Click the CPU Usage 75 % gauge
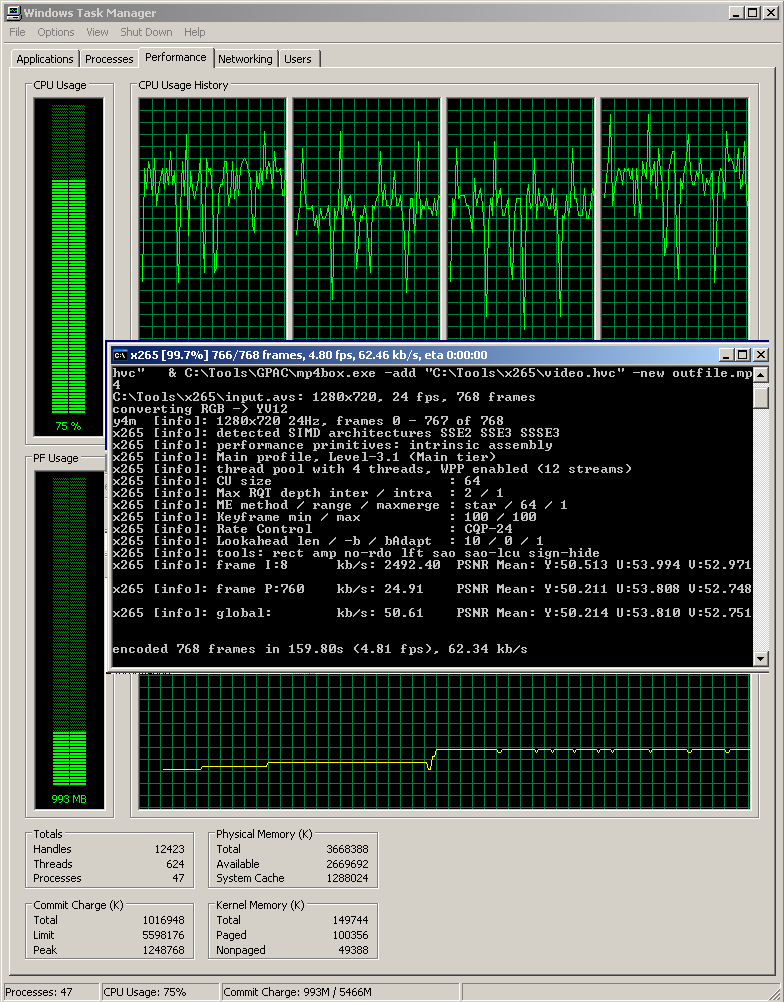This screenshot has width=784, height=1002. click(x=68, y=266)
